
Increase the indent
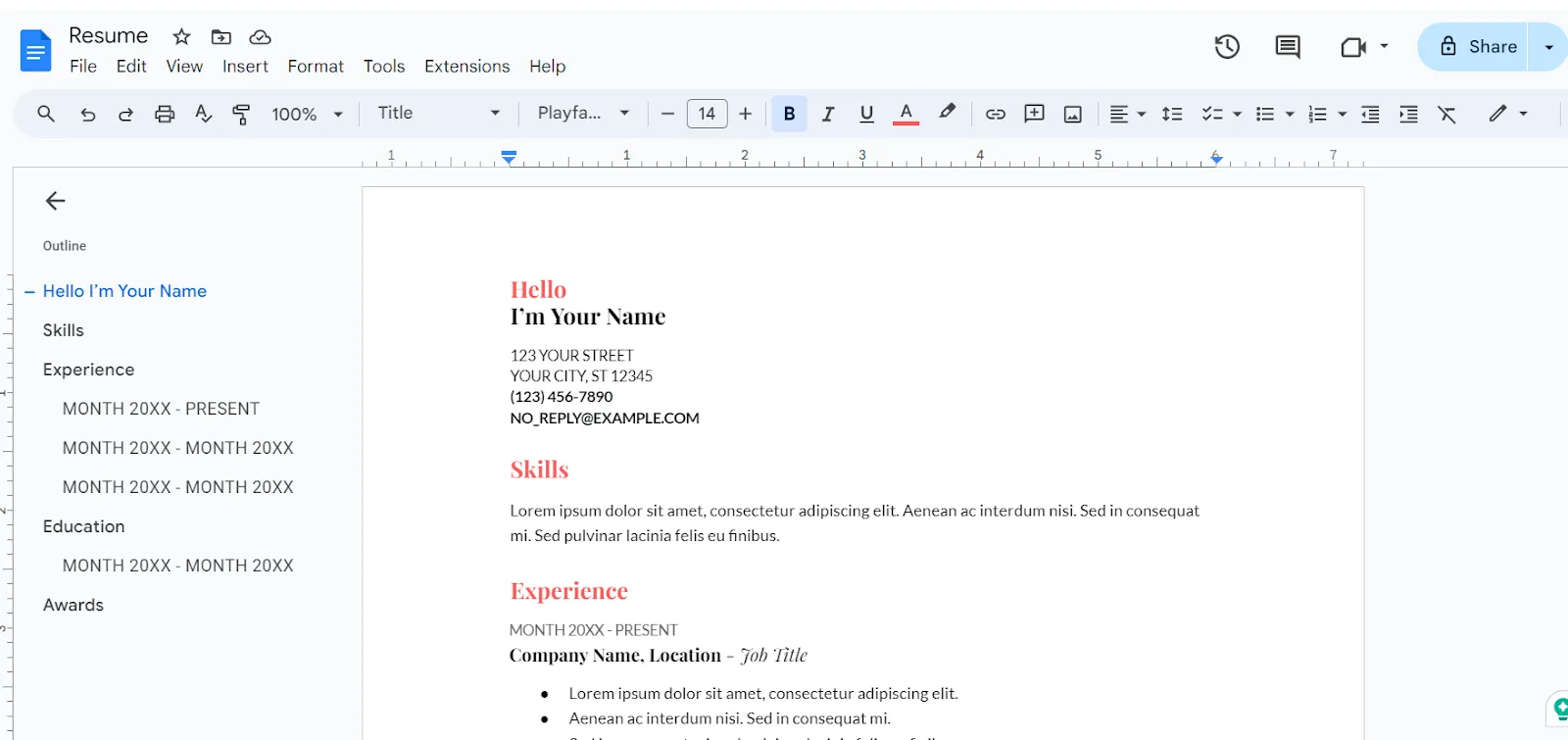pos(1408,114)
